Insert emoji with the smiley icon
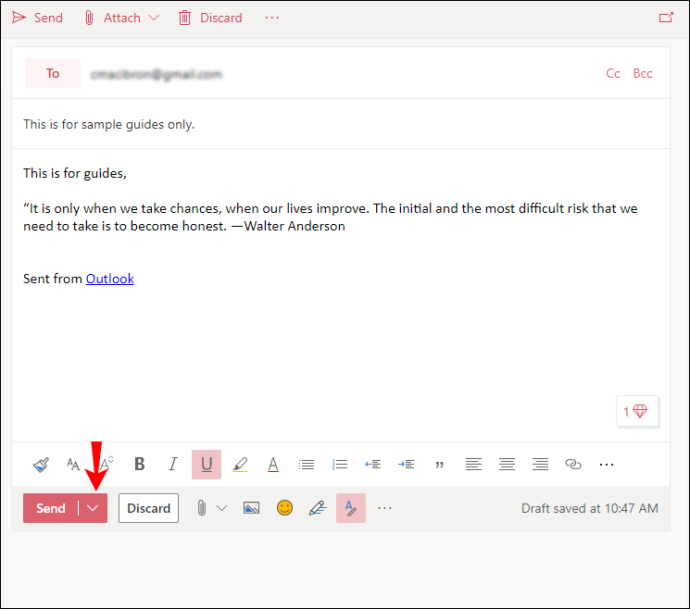The width and height of the screenshot is (690, 609). click(285, 508)
